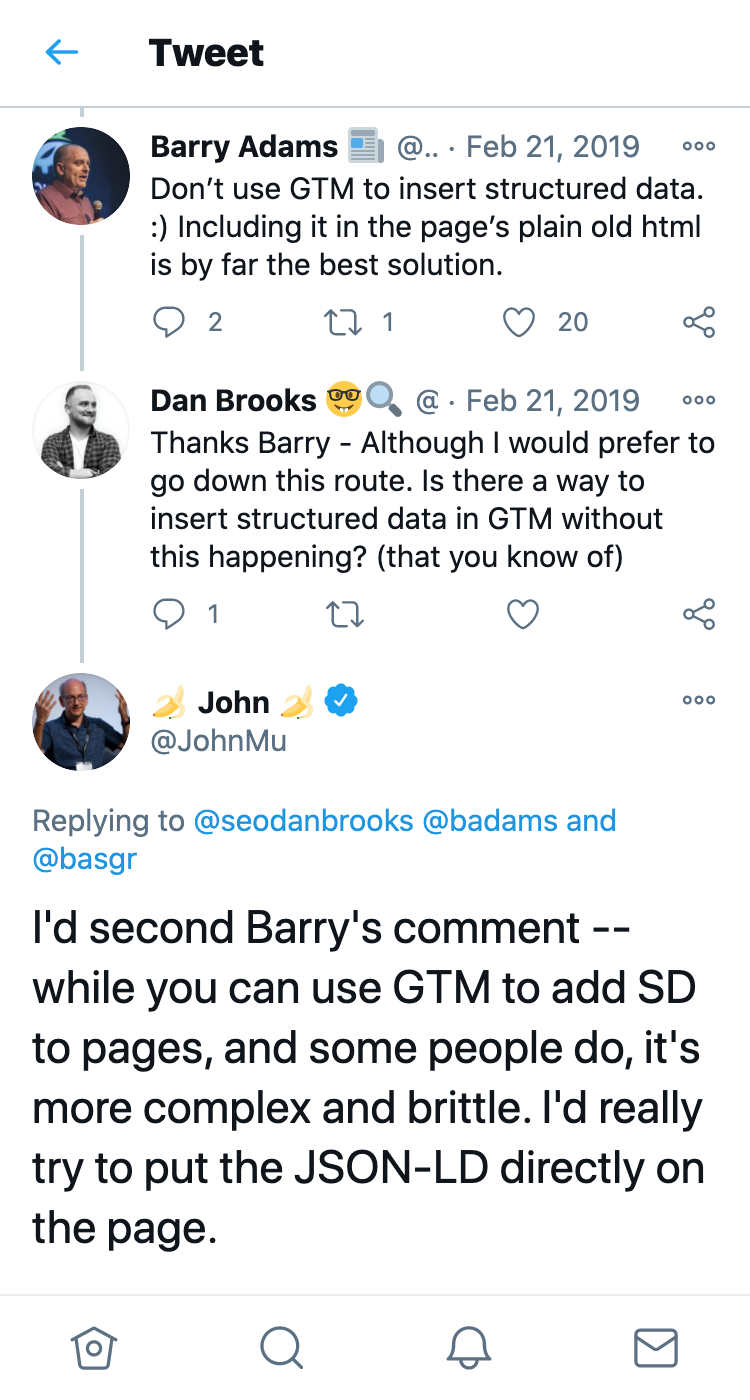Like Dan Brooks' tweet
Image resolution: width=750 pixels, height=1400 pixels.
[523, 613]
